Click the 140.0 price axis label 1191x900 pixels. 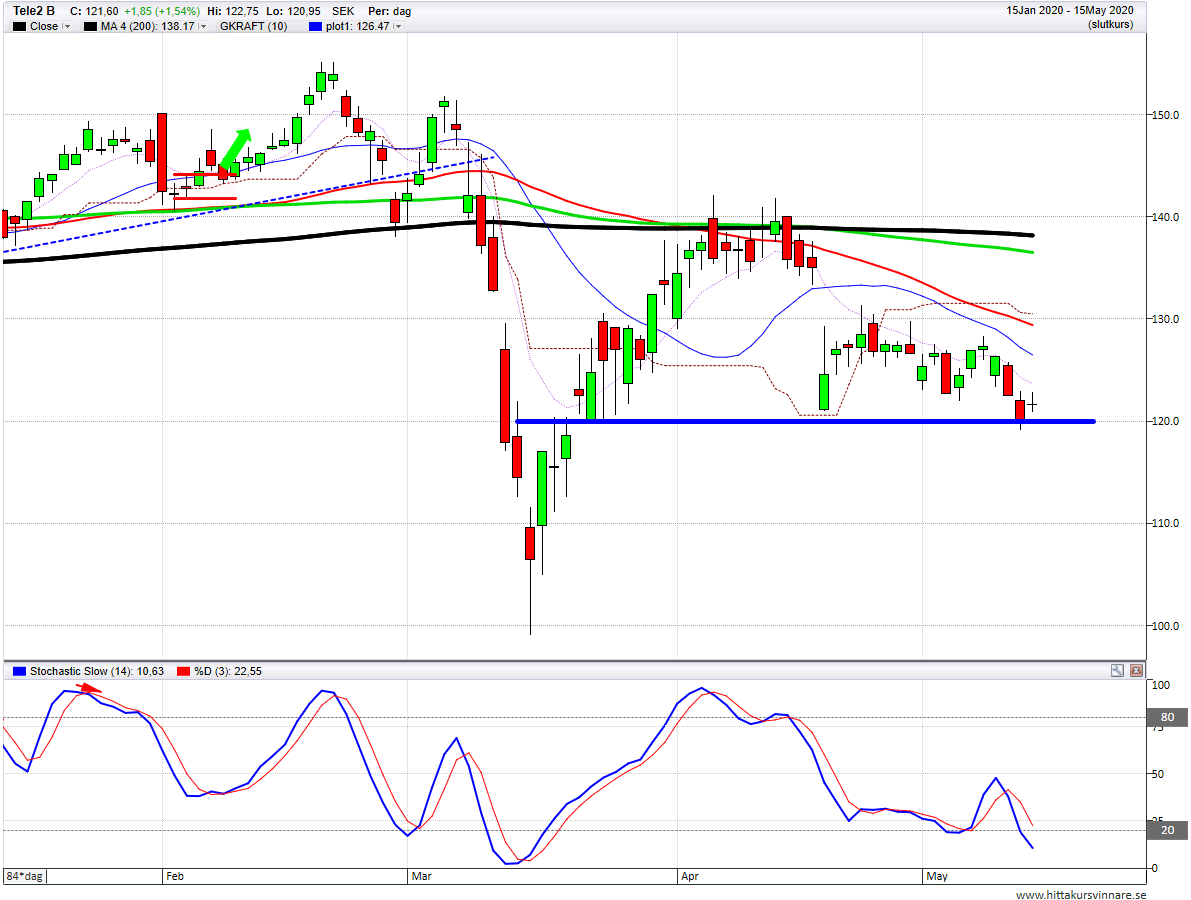(1165, 217)
